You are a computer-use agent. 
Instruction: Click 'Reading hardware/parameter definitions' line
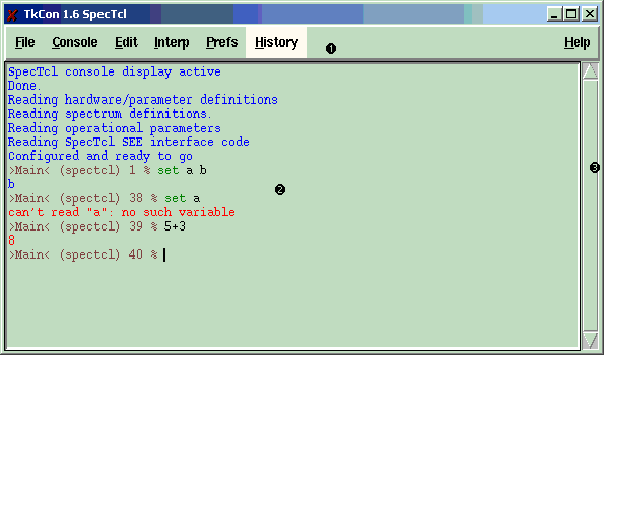143,100
